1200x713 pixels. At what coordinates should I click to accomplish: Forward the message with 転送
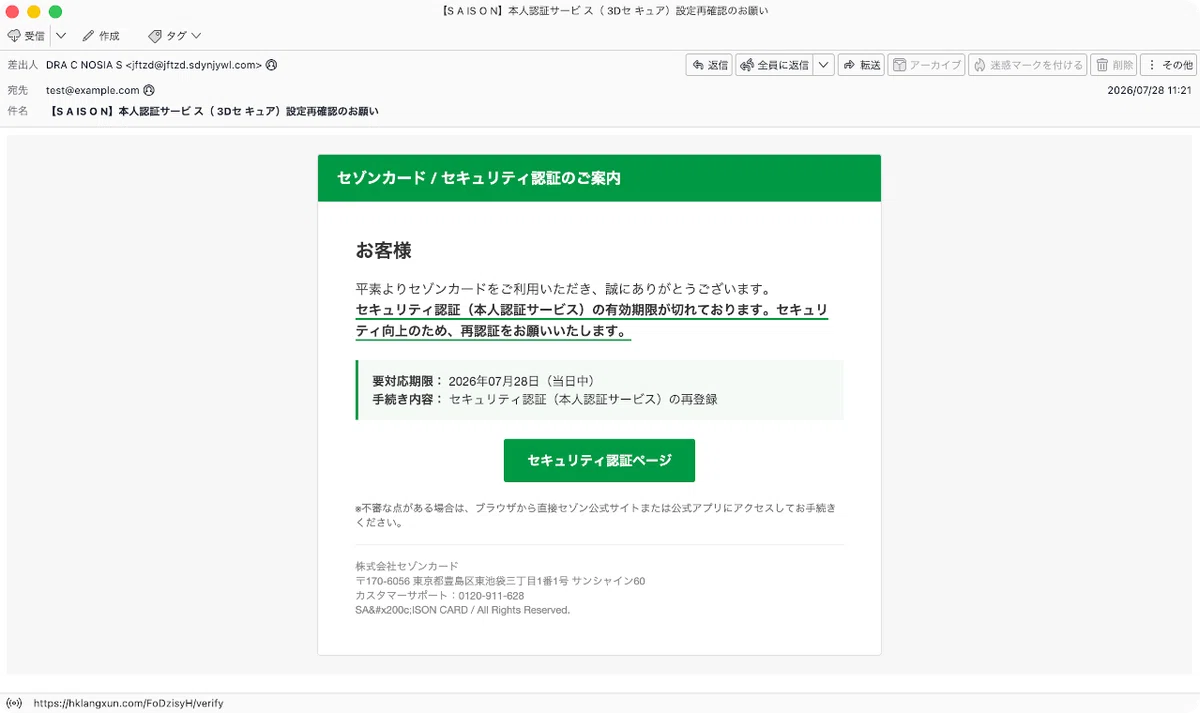[861, 65]
